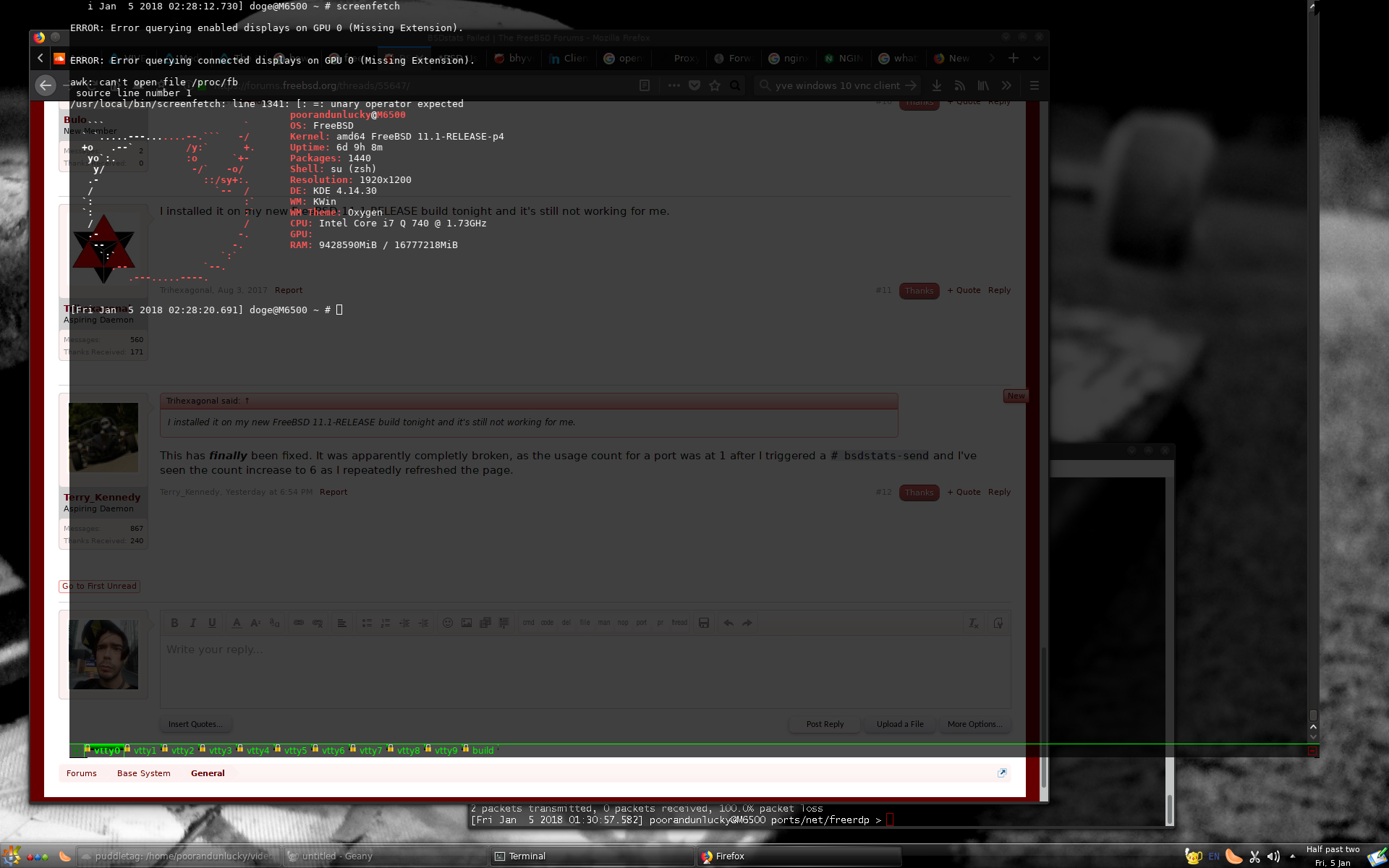Click the insert image icon in editor

(x=467, y=623)
